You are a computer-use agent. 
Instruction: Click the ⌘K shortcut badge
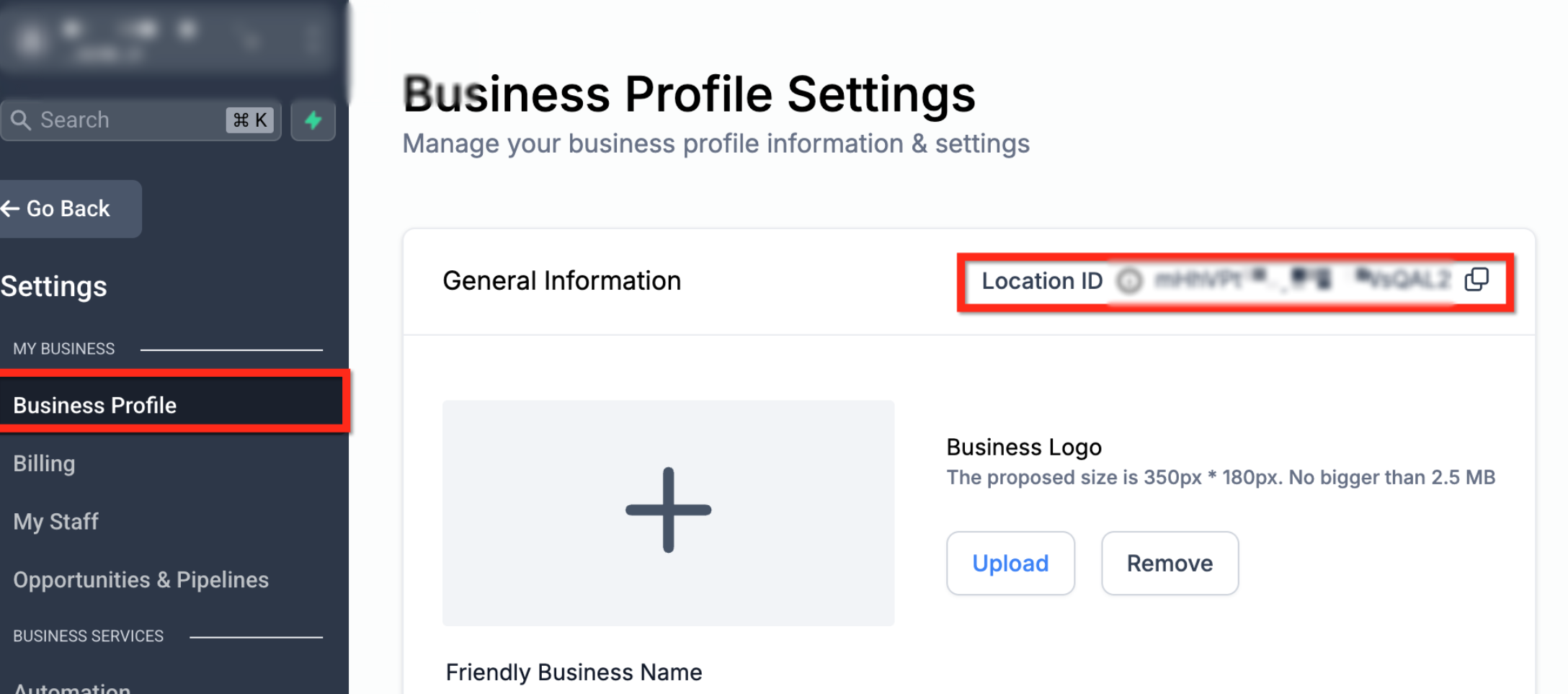250,120
